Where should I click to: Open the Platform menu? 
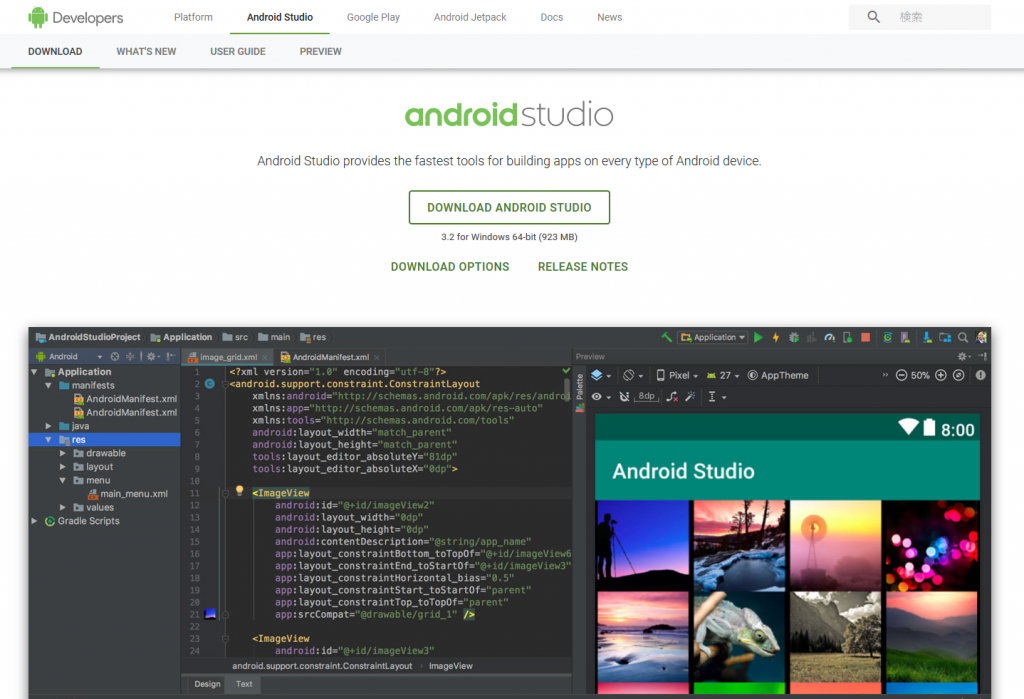(x=193, y=17)
